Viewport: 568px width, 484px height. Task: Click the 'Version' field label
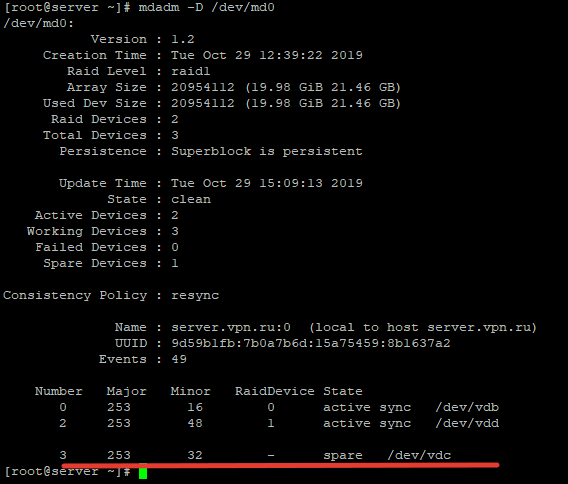coord(119,39)
